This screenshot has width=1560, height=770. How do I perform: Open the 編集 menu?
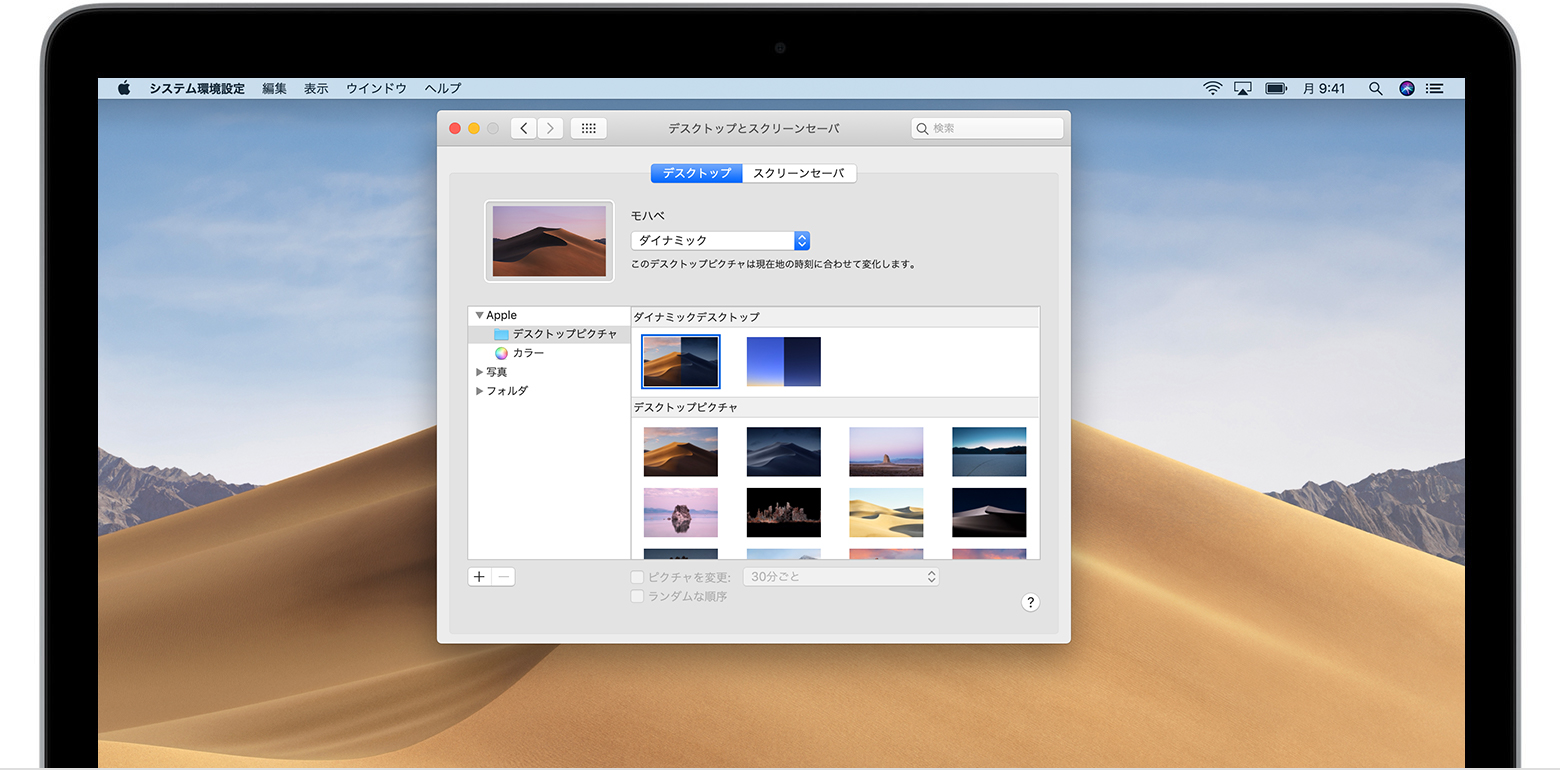275,88
